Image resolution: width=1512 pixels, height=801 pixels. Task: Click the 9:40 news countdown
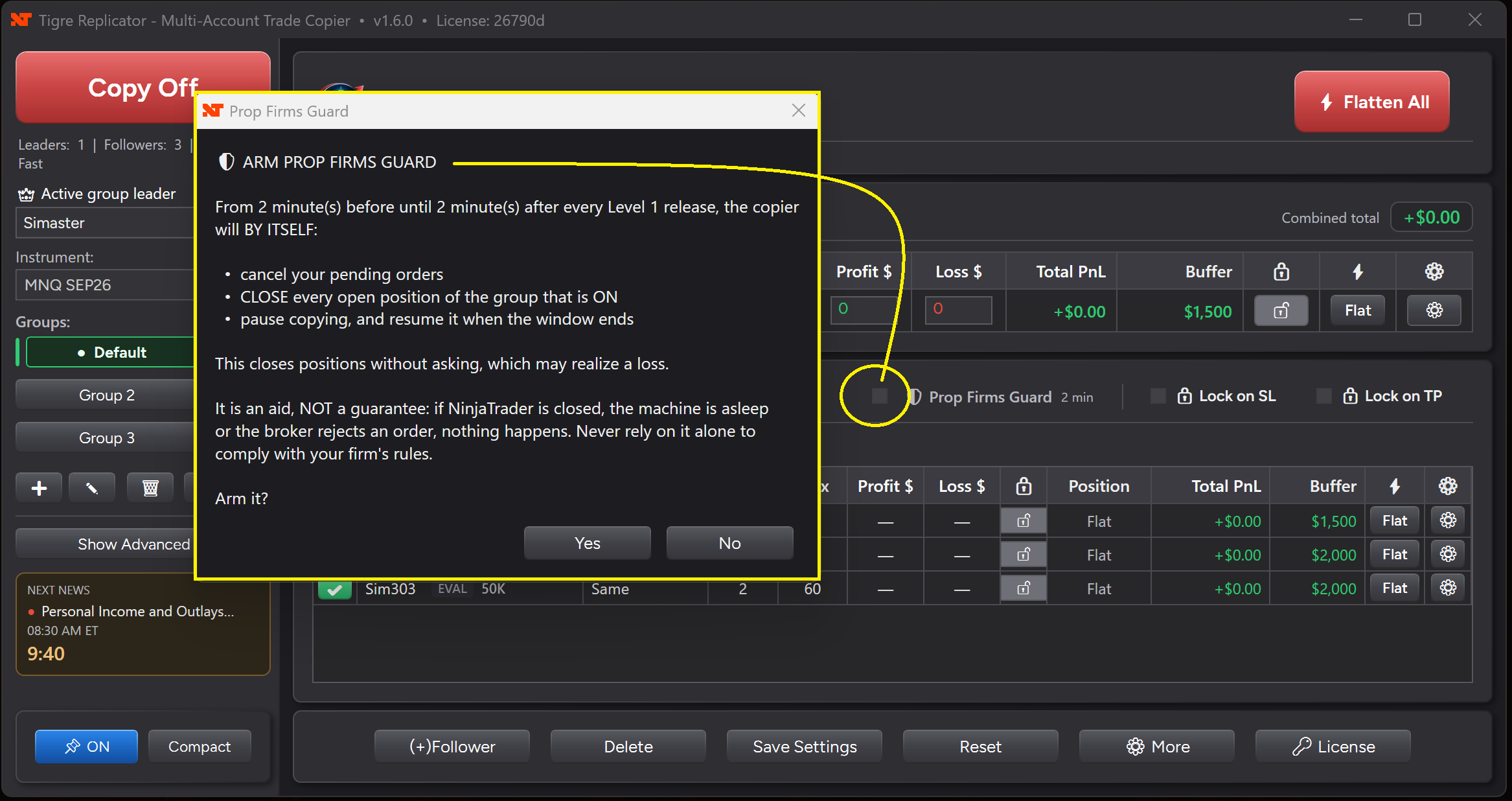click(46, 653)
